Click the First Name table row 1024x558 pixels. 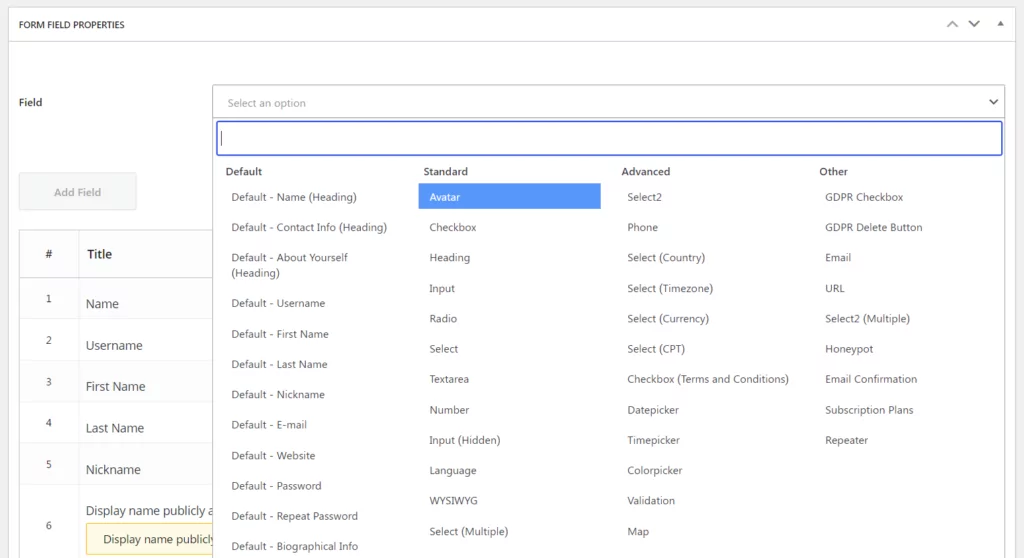116,382
